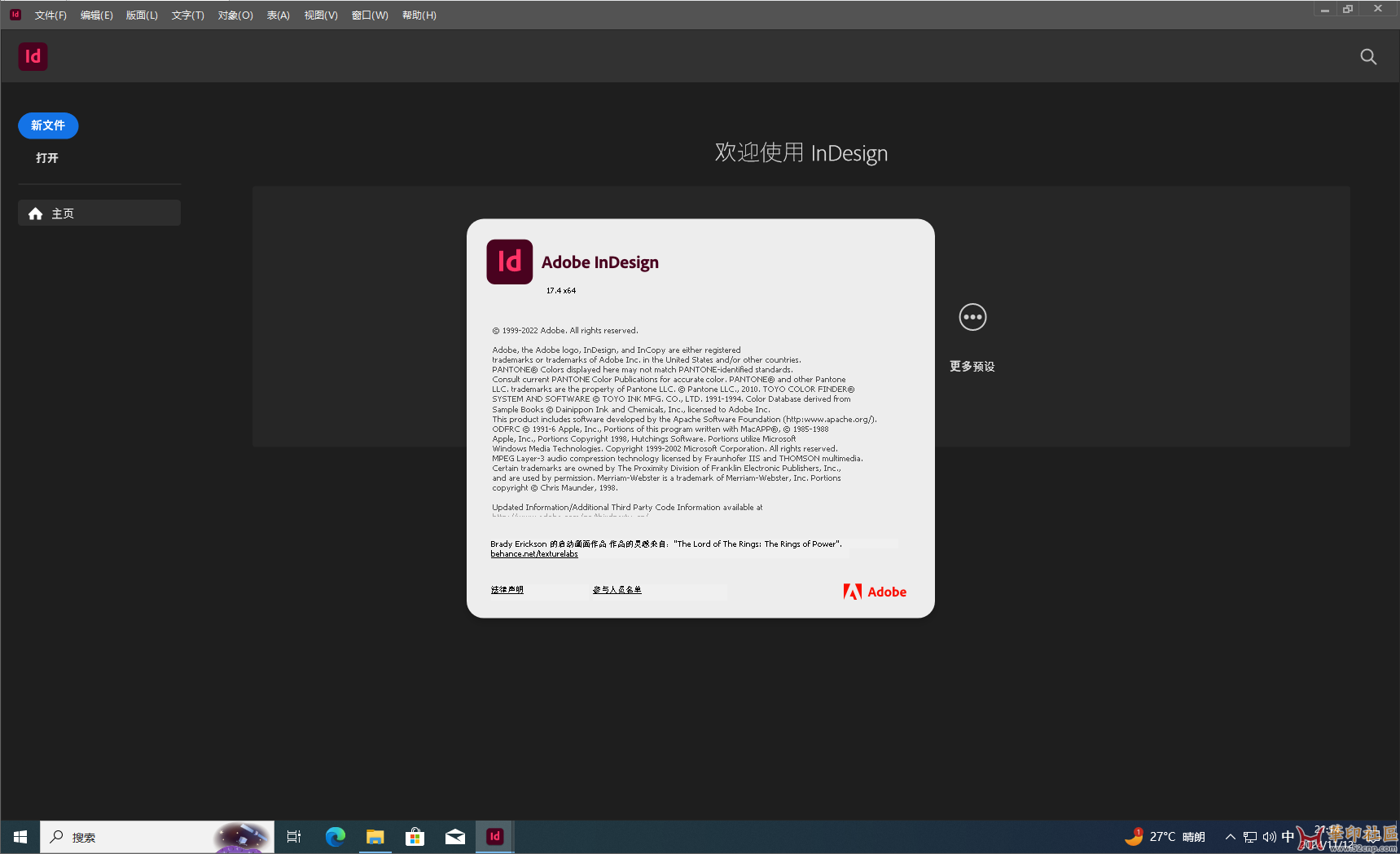
Task: Close the InDesign window
Action: click(x=1378, y=9)
